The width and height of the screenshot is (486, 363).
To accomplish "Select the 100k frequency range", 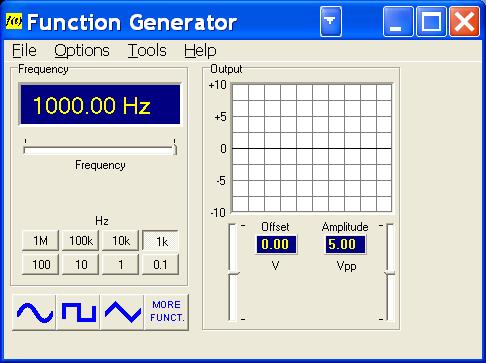I will tap(80, 240).
